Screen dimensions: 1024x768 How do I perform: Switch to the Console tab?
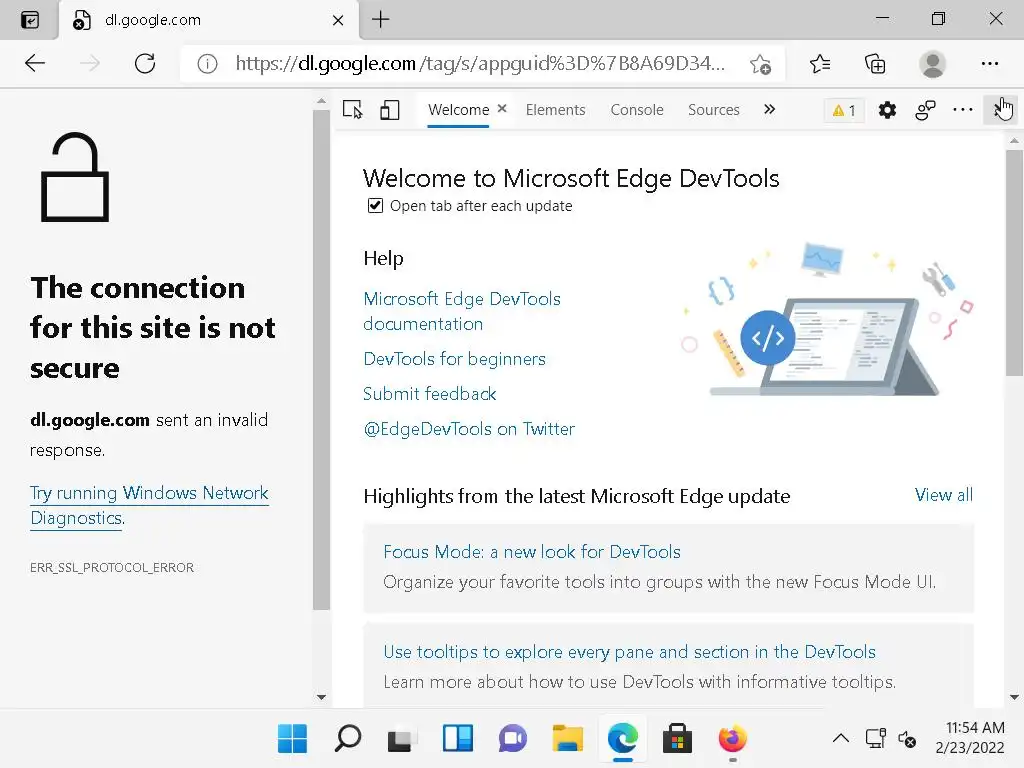point(637,110)
